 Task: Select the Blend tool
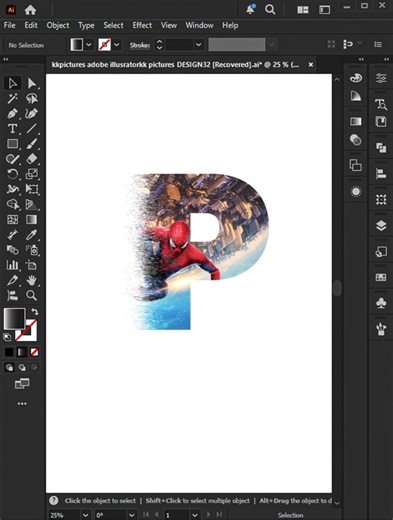pos(12,250)
